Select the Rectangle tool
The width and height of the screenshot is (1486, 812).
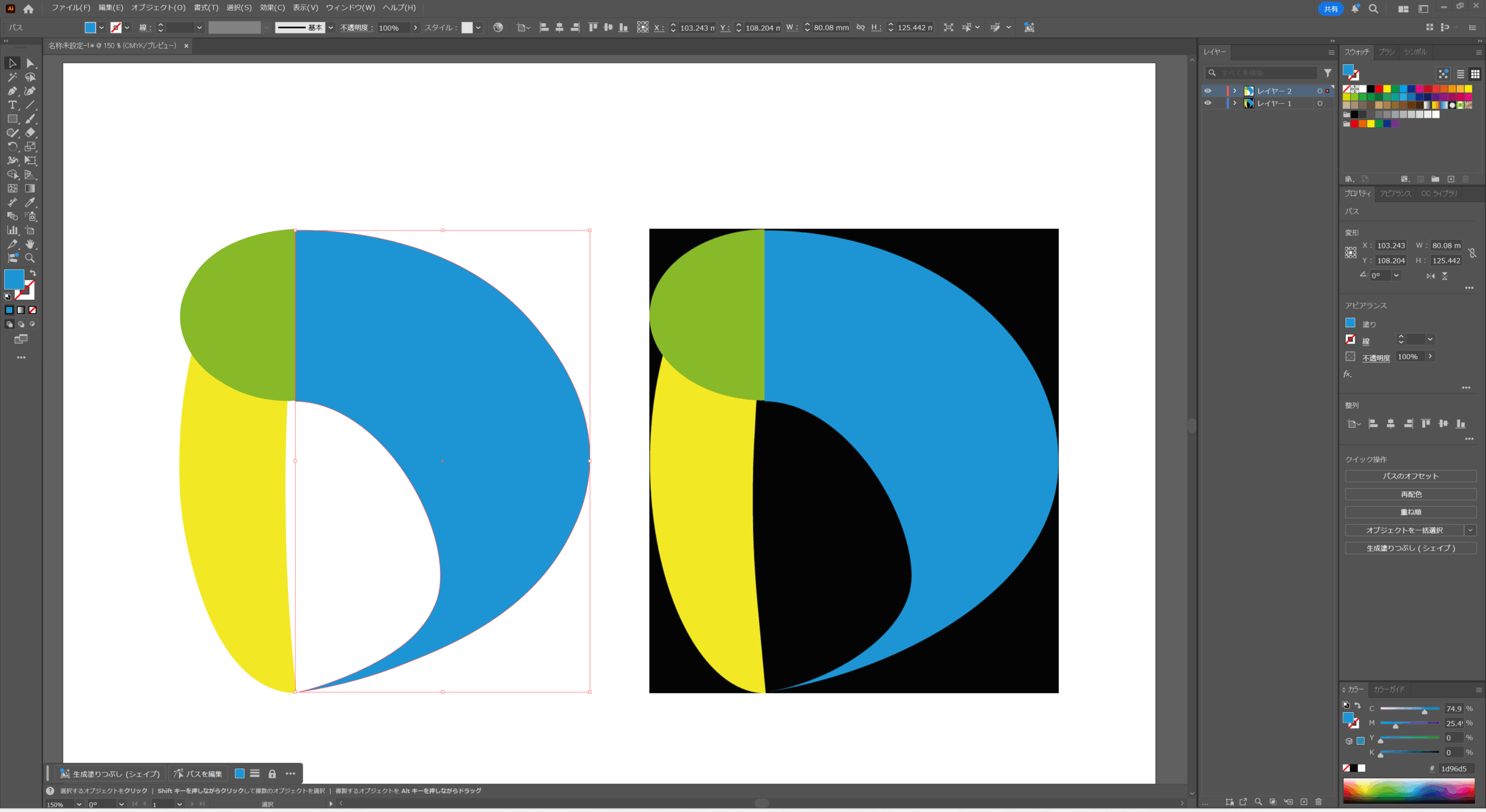point(12,119)
